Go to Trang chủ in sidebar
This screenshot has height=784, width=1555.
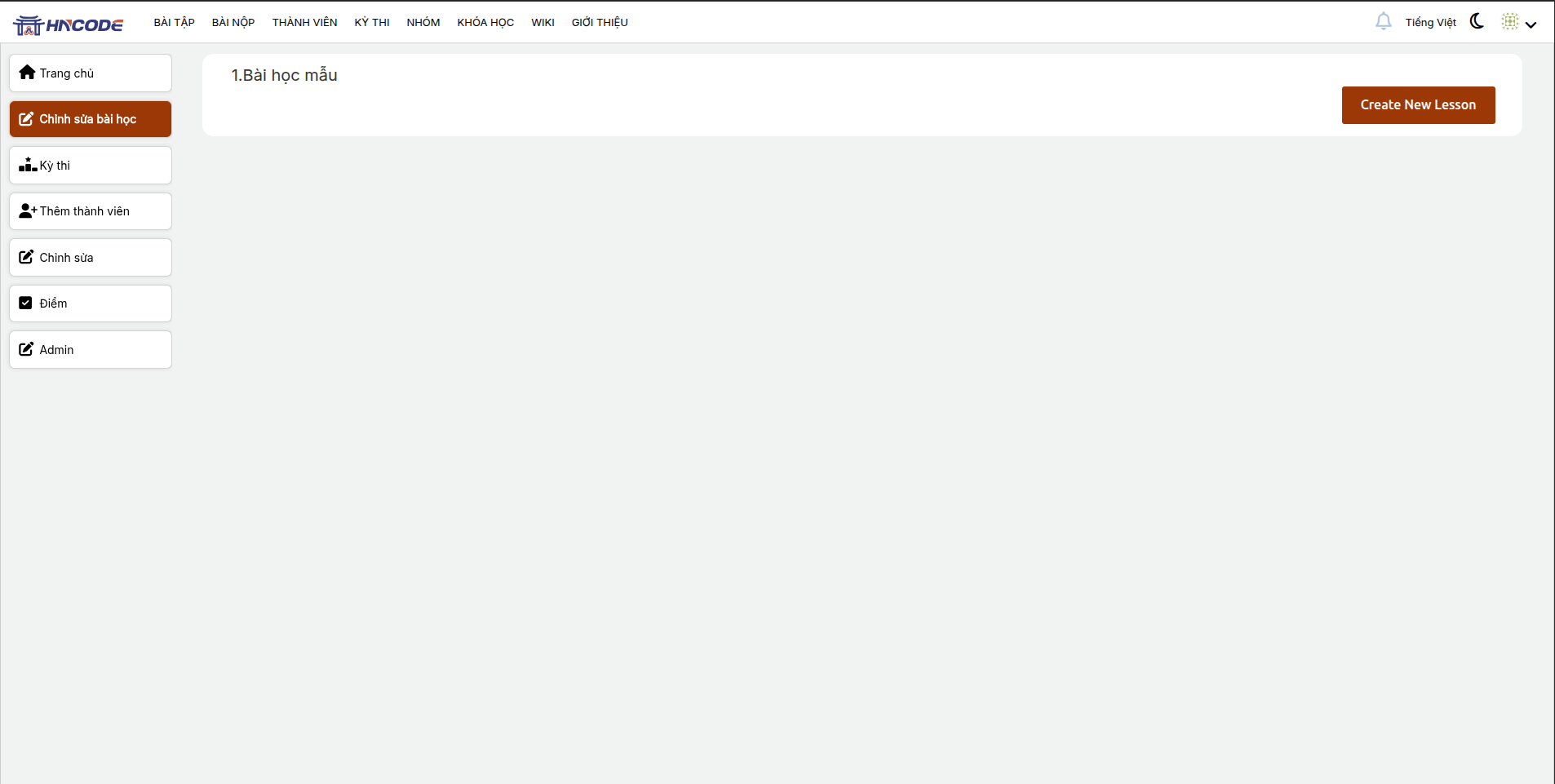coord(91,73)
